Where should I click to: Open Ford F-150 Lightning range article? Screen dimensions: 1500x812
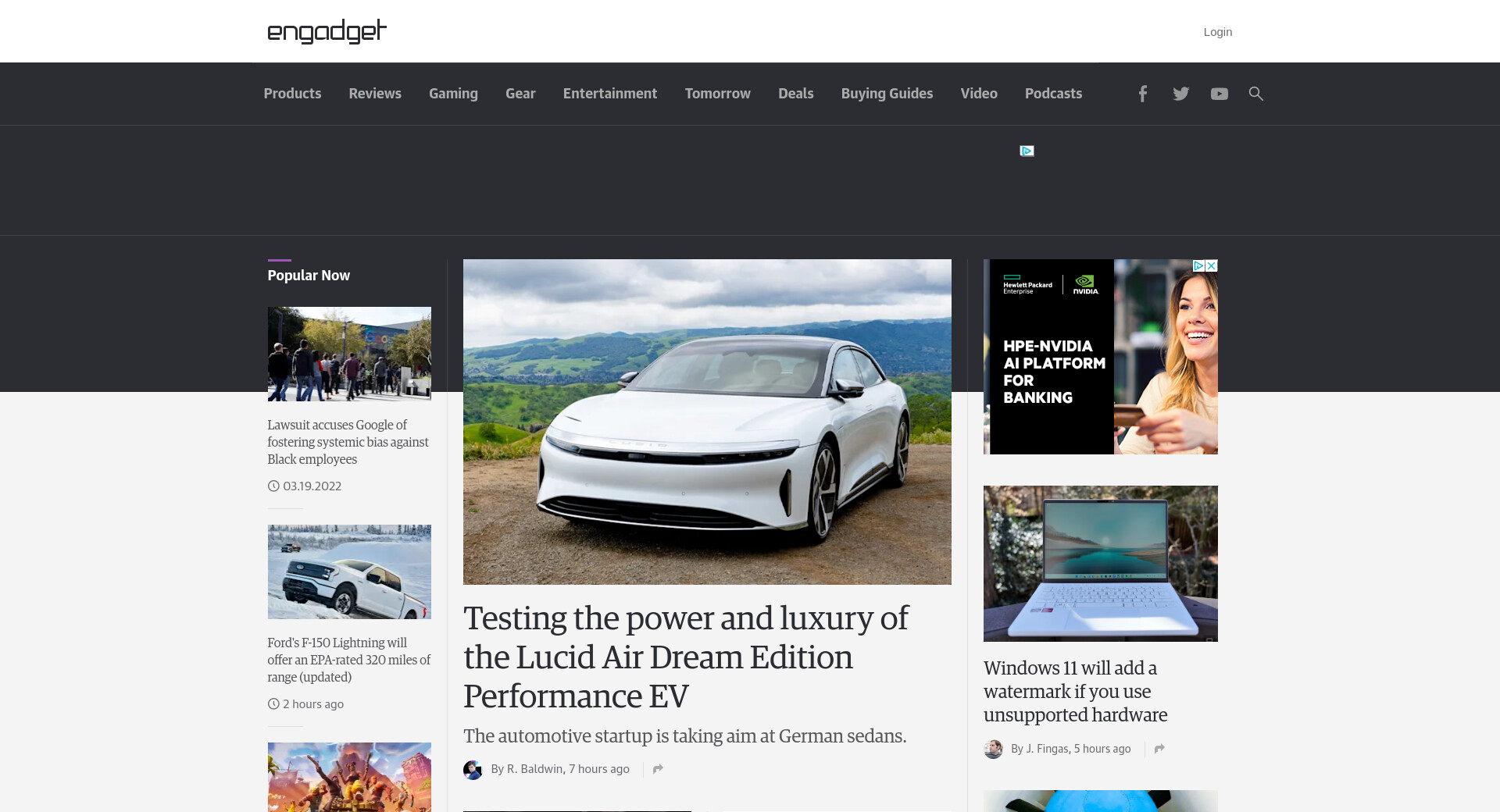(x=349, y=660)
